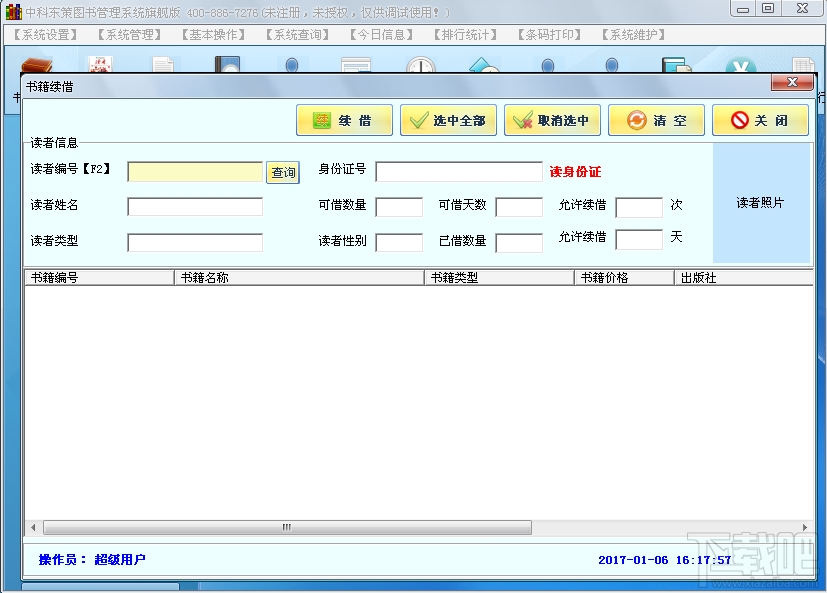
Task: Open the 【系统查询】 menu
Action: pos(297,35)
